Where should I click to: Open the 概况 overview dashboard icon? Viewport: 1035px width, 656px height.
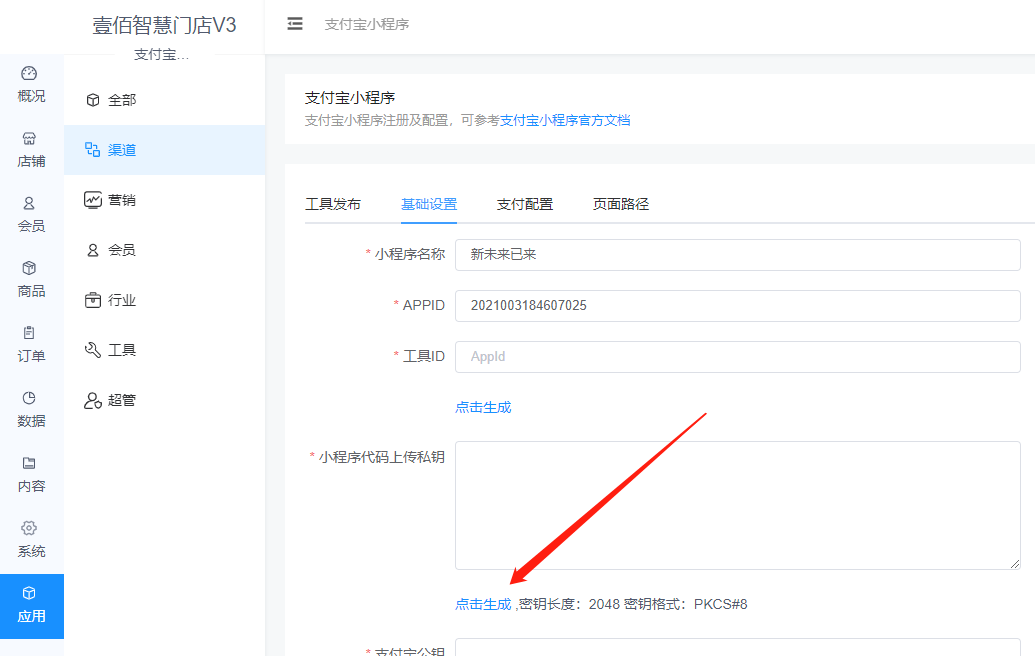click(x=29, y=73)
